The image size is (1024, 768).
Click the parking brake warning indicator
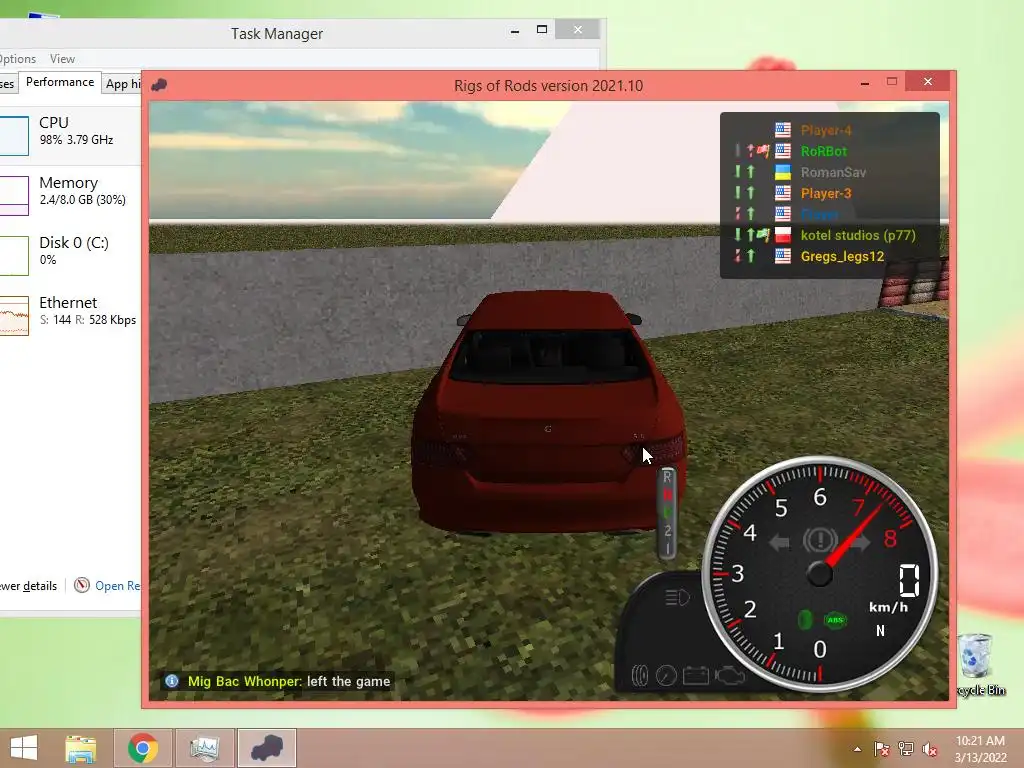click(x=820, y=540)
